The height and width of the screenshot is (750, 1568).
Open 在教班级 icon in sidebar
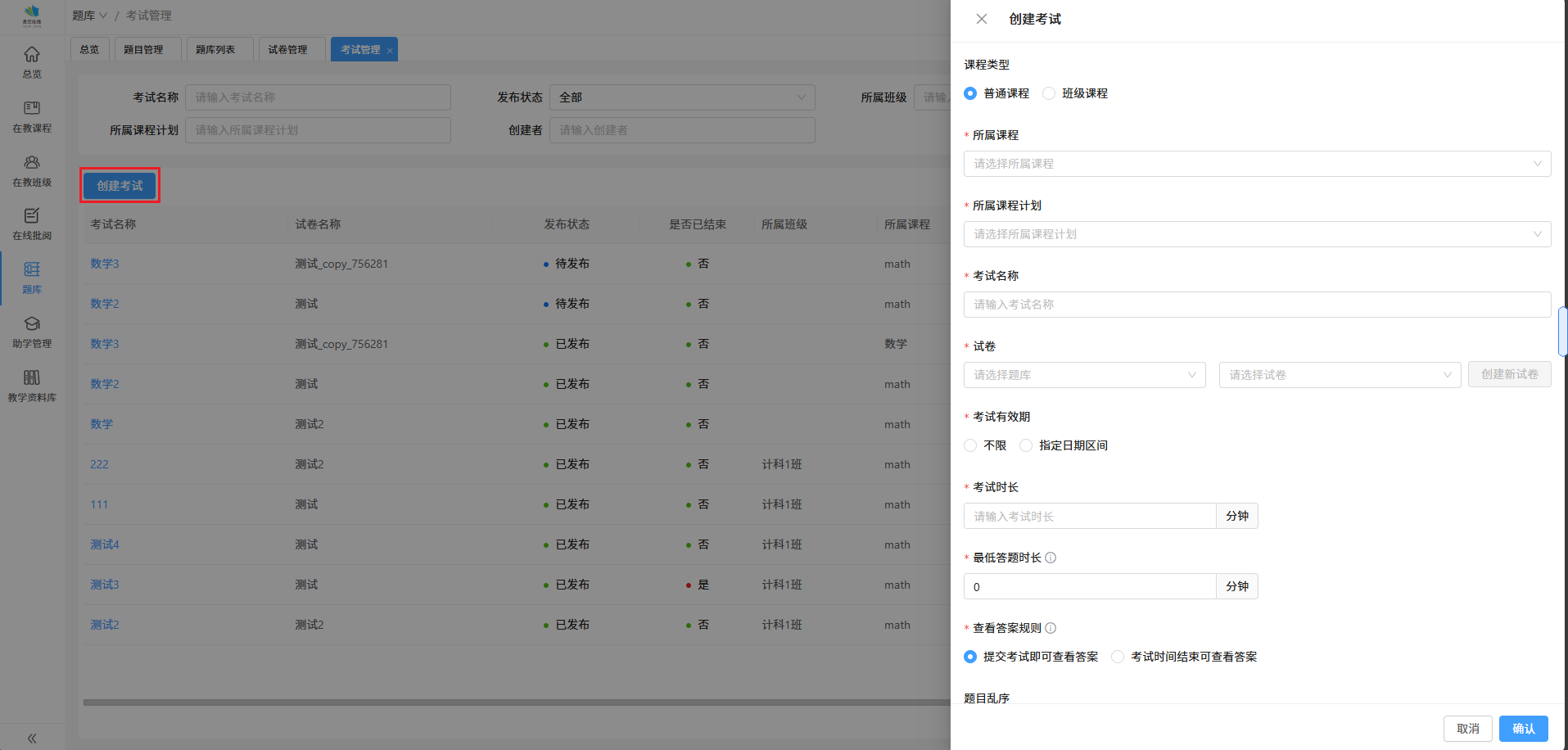click(x=32, y=163)
